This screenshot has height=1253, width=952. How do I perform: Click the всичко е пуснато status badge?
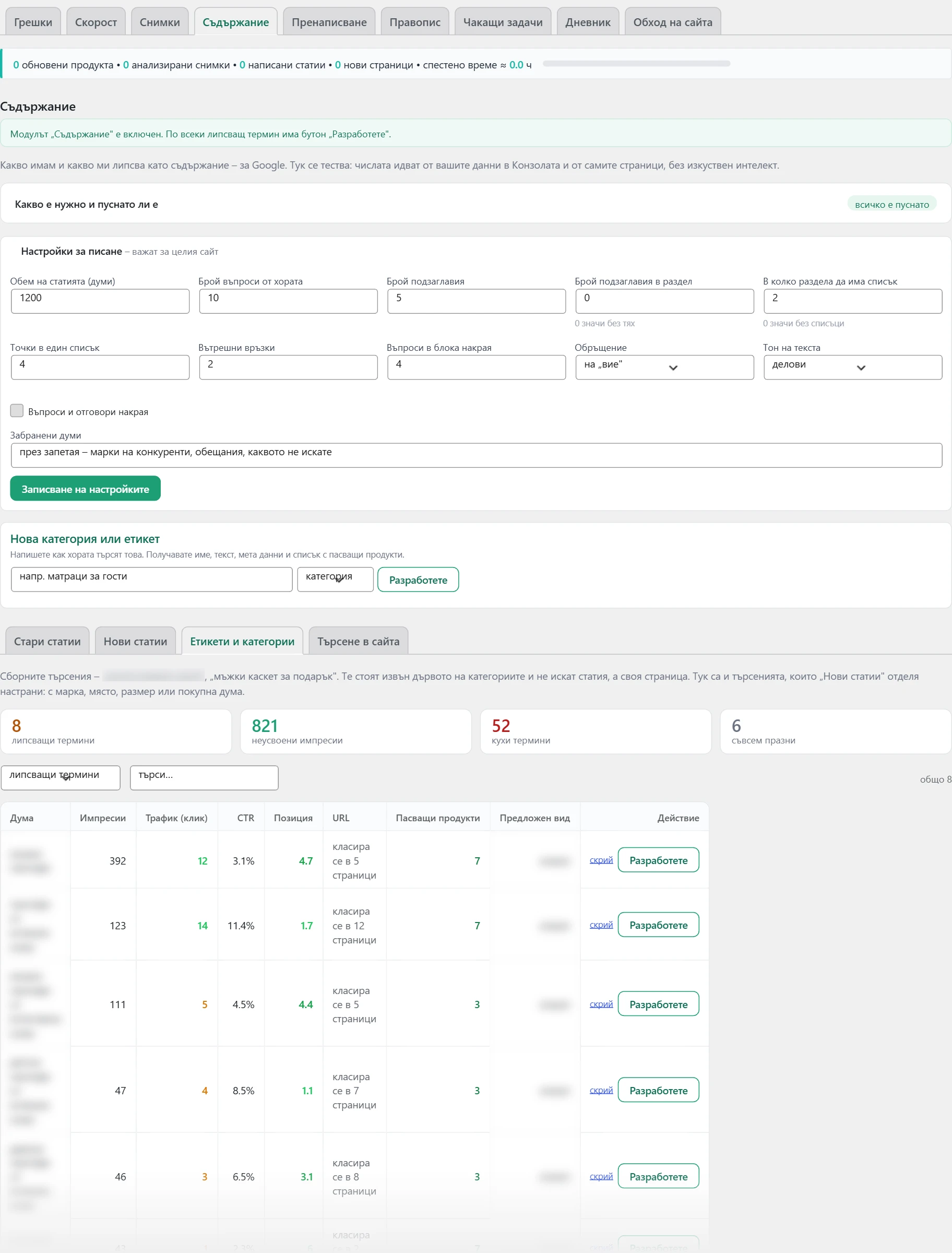point(892,204)
